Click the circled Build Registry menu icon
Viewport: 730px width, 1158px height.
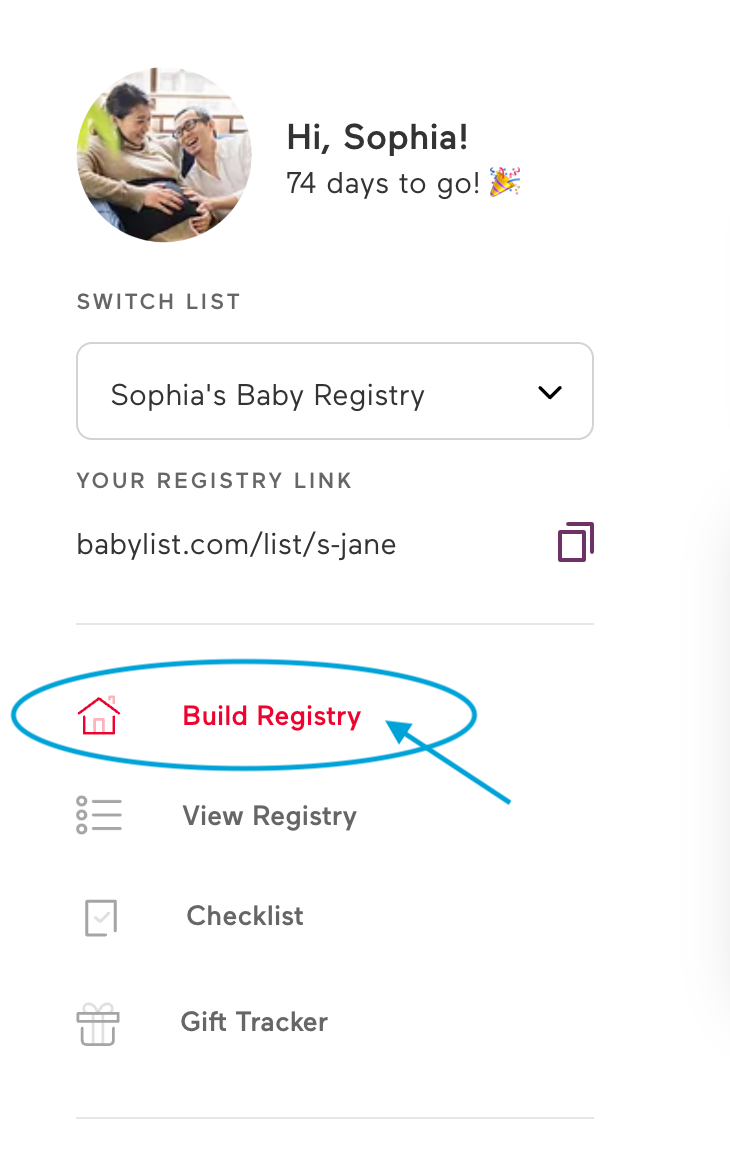99,715
